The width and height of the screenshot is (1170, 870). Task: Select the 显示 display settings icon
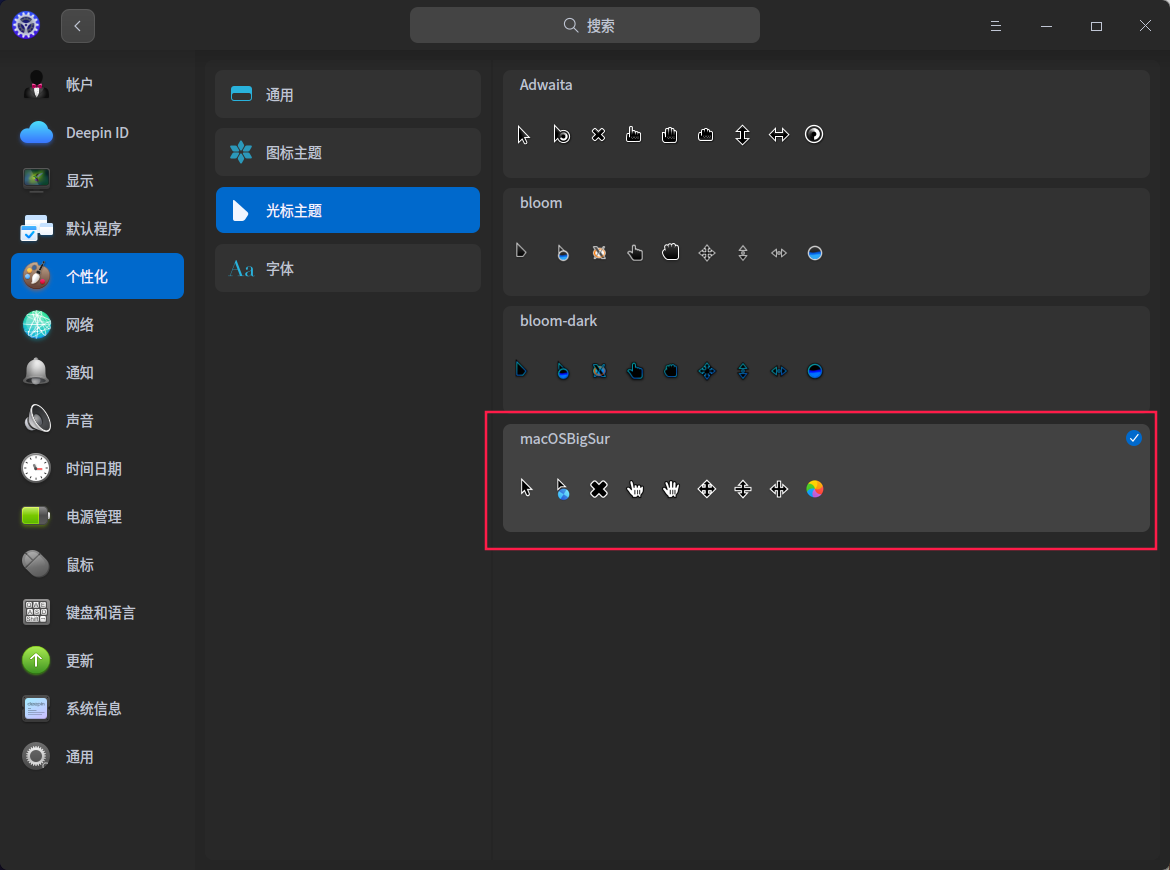(x=36, y=180)
